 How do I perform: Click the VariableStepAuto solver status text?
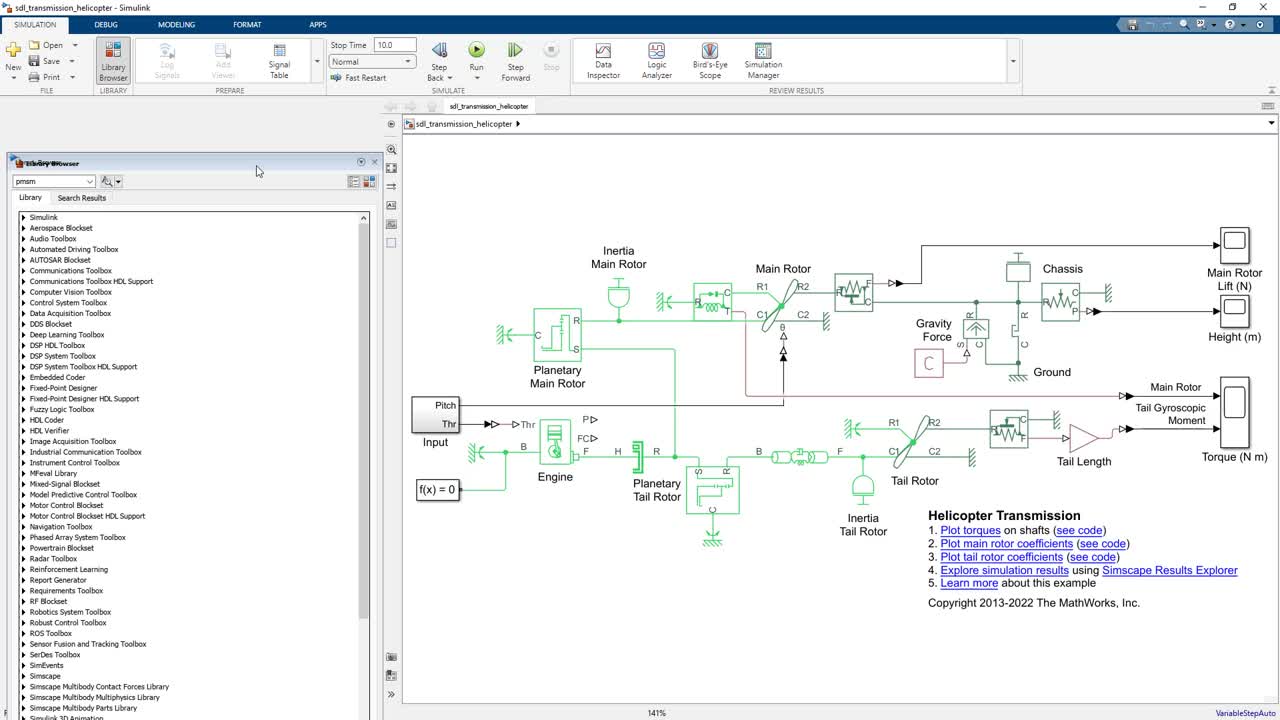(x=1245, y=713)
